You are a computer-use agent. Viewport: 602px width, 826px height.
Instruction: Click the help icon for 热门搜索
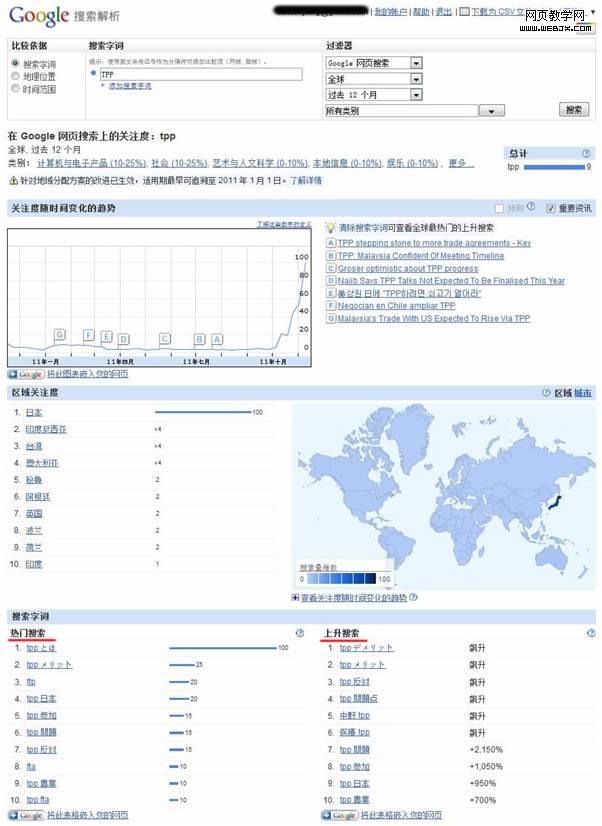pos(299,633)
